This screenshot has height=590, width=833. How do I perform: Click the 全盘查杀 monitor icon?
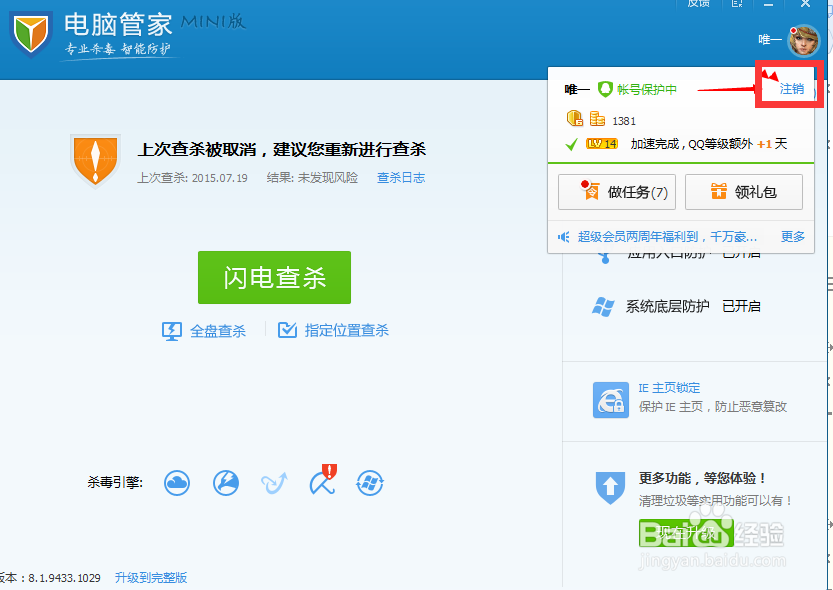(172, 331)
